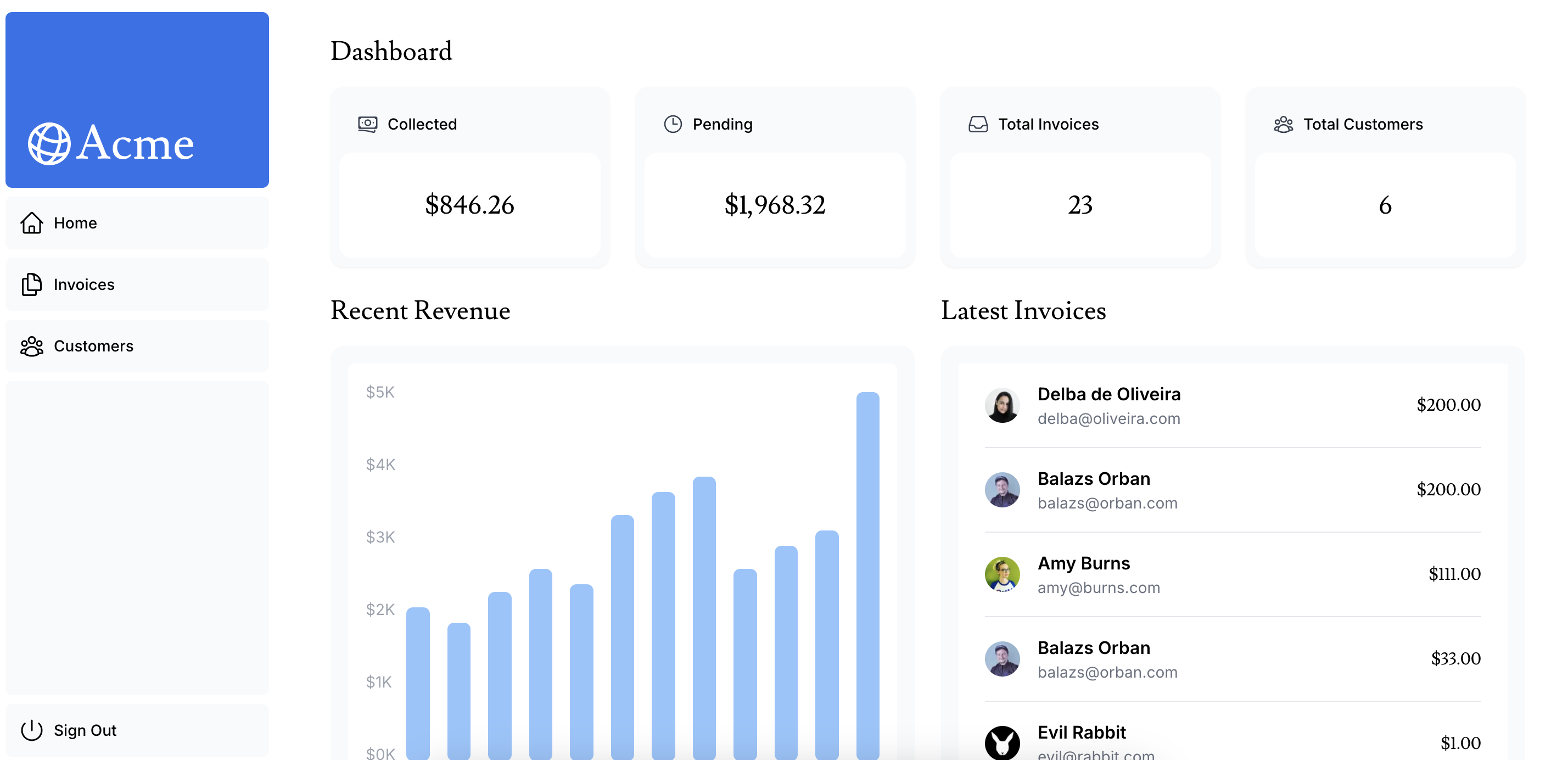Click the Home house icon
Image resolution: width=1568 pixels, height=760 pixels.
(x=32, y=223)
